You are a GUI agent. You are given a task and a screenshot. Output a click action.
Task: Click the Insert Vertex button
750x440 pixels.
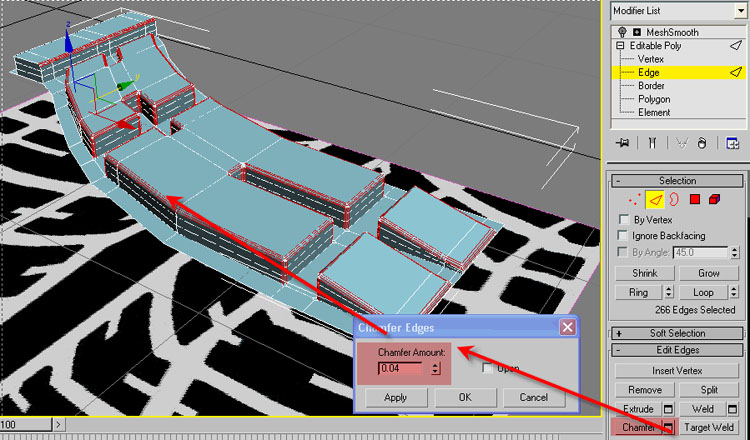677,371
